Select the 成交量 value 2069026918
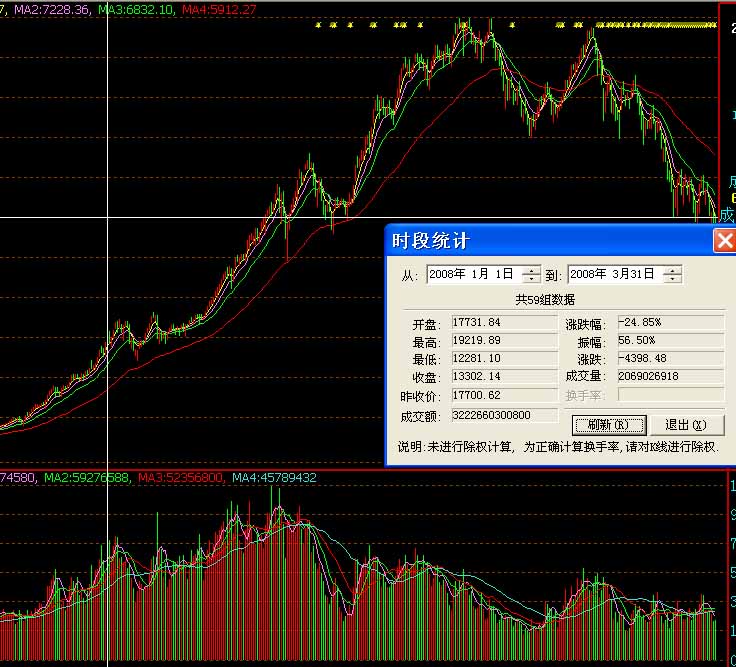The height and width of the screenshot is (667, 736). [671, 376]
